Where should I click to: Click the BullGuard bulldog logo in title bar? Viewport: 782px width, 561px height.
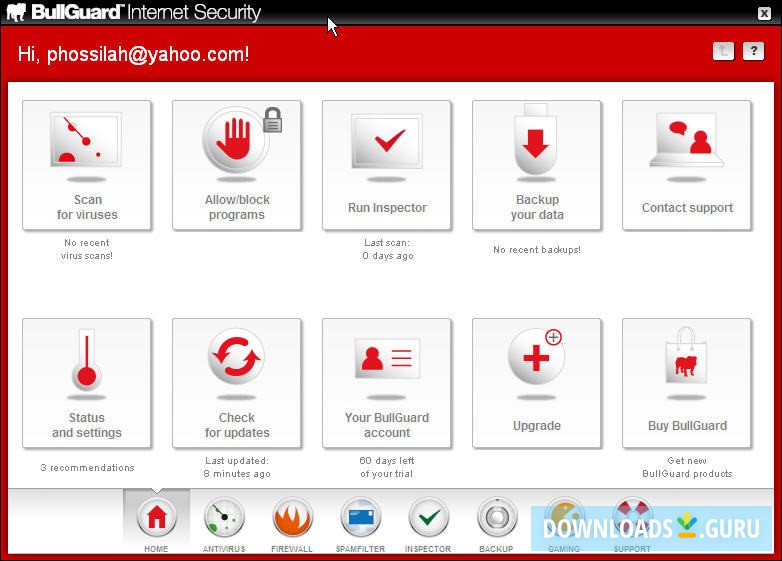[16, 12]
